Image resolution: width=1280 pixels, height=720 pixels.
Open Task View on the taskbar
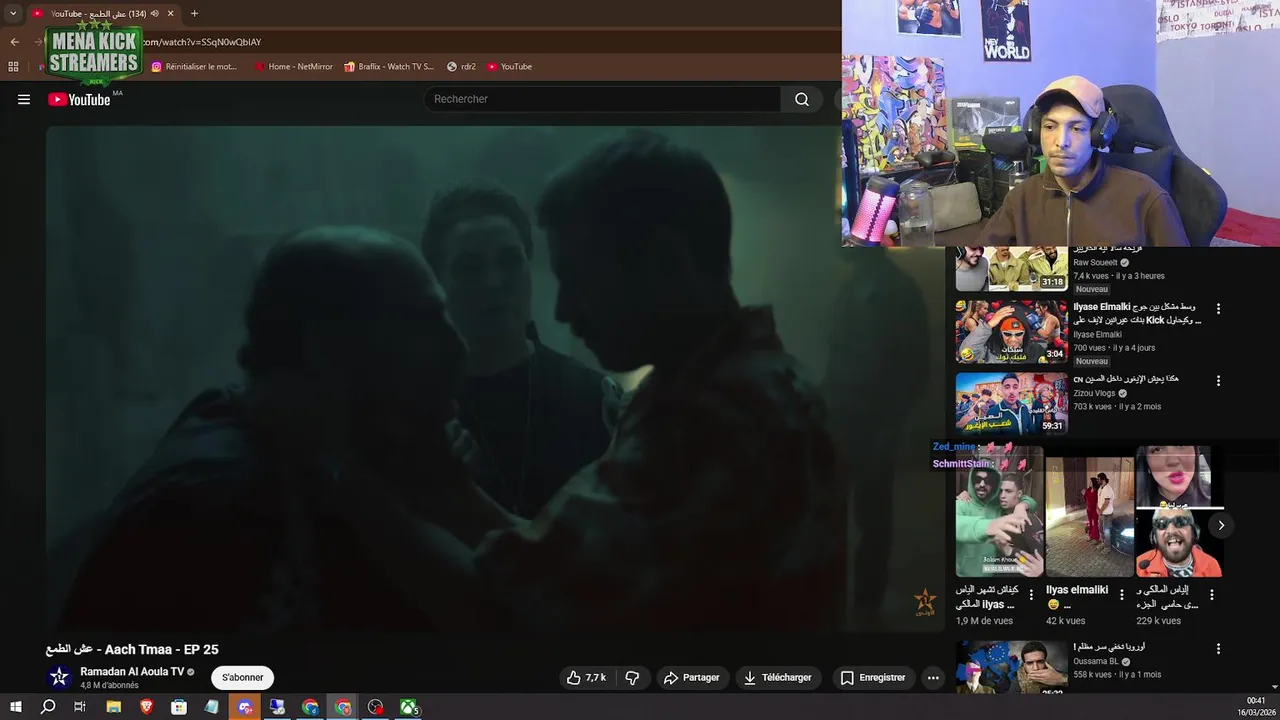(x=80, y=707)
